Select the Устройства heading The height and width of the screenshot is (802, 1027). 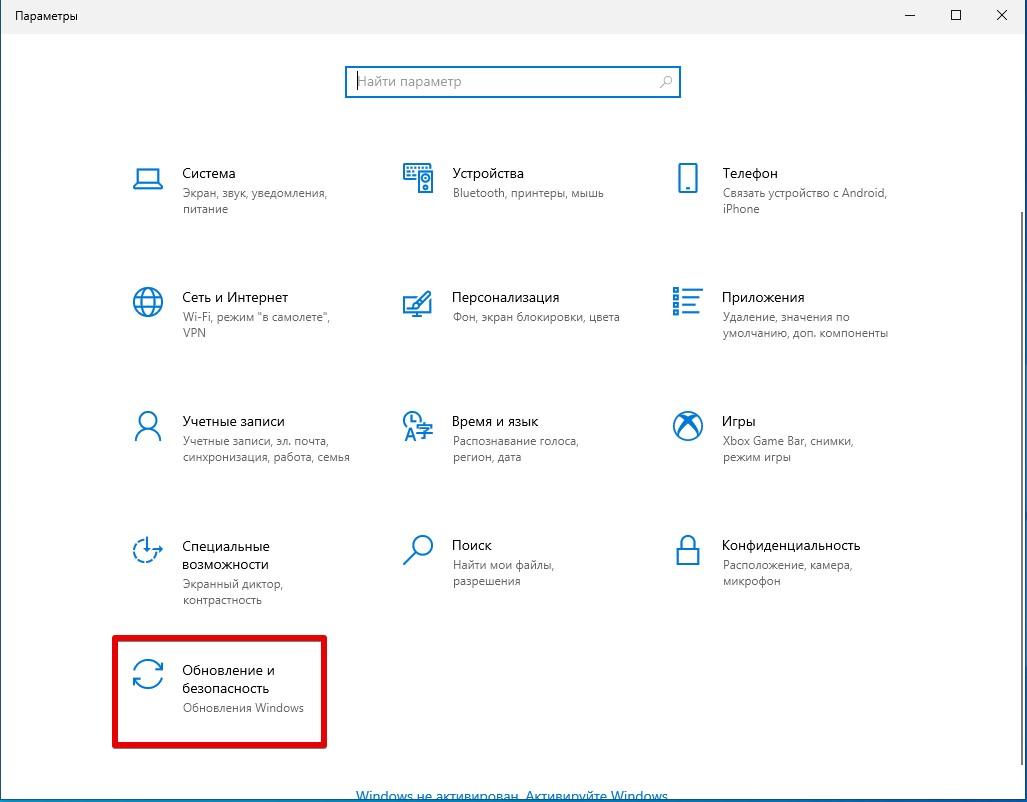click(x=488, y=174)
